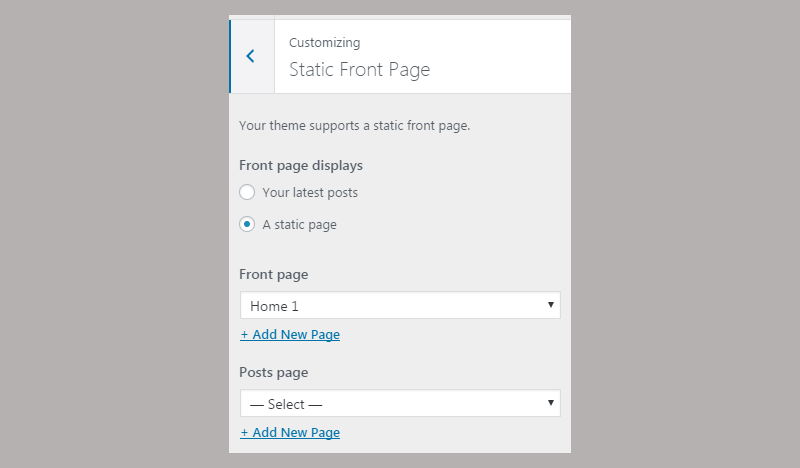This screenshot has height=468, width=800.
Task: Click the "A static page" label text
Action: pyautogui.click(x=299, y=225)
